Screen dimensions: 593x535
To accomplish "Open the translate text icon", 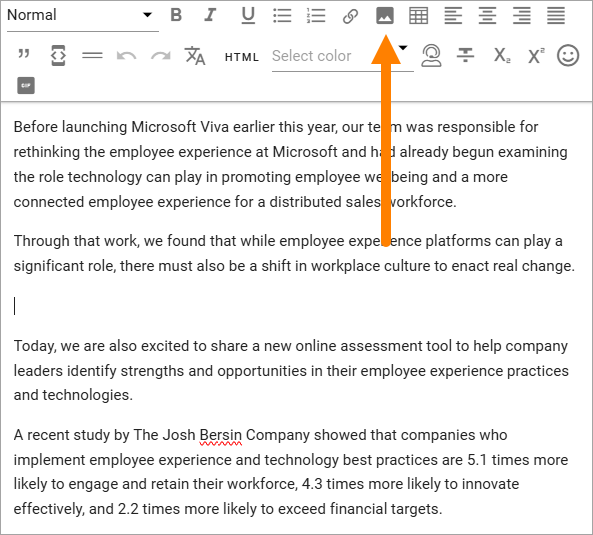I will 195,56.
